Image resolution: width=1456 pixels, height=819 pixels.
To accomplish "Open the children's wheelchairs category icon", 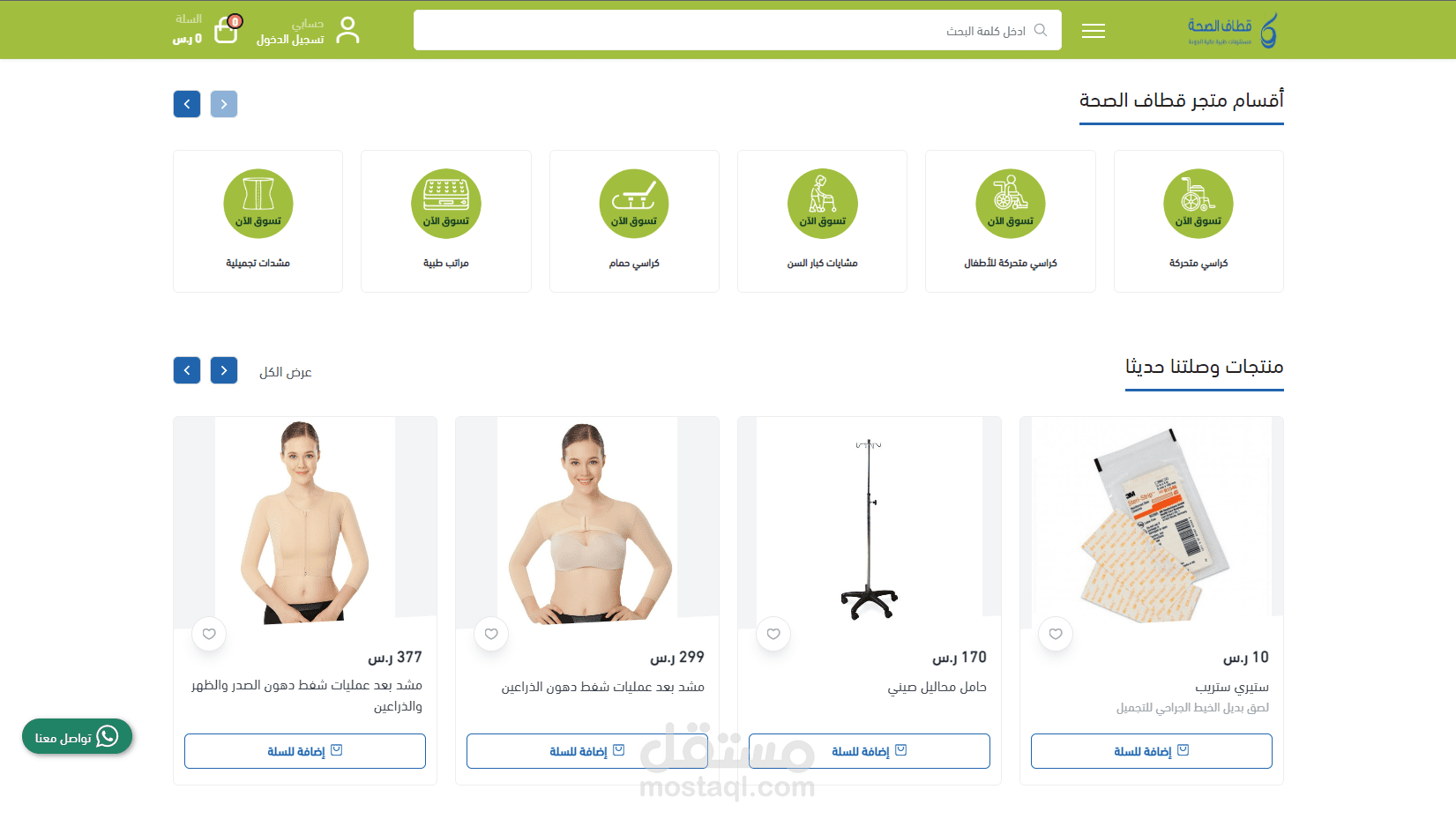I will coord(1010,204).
